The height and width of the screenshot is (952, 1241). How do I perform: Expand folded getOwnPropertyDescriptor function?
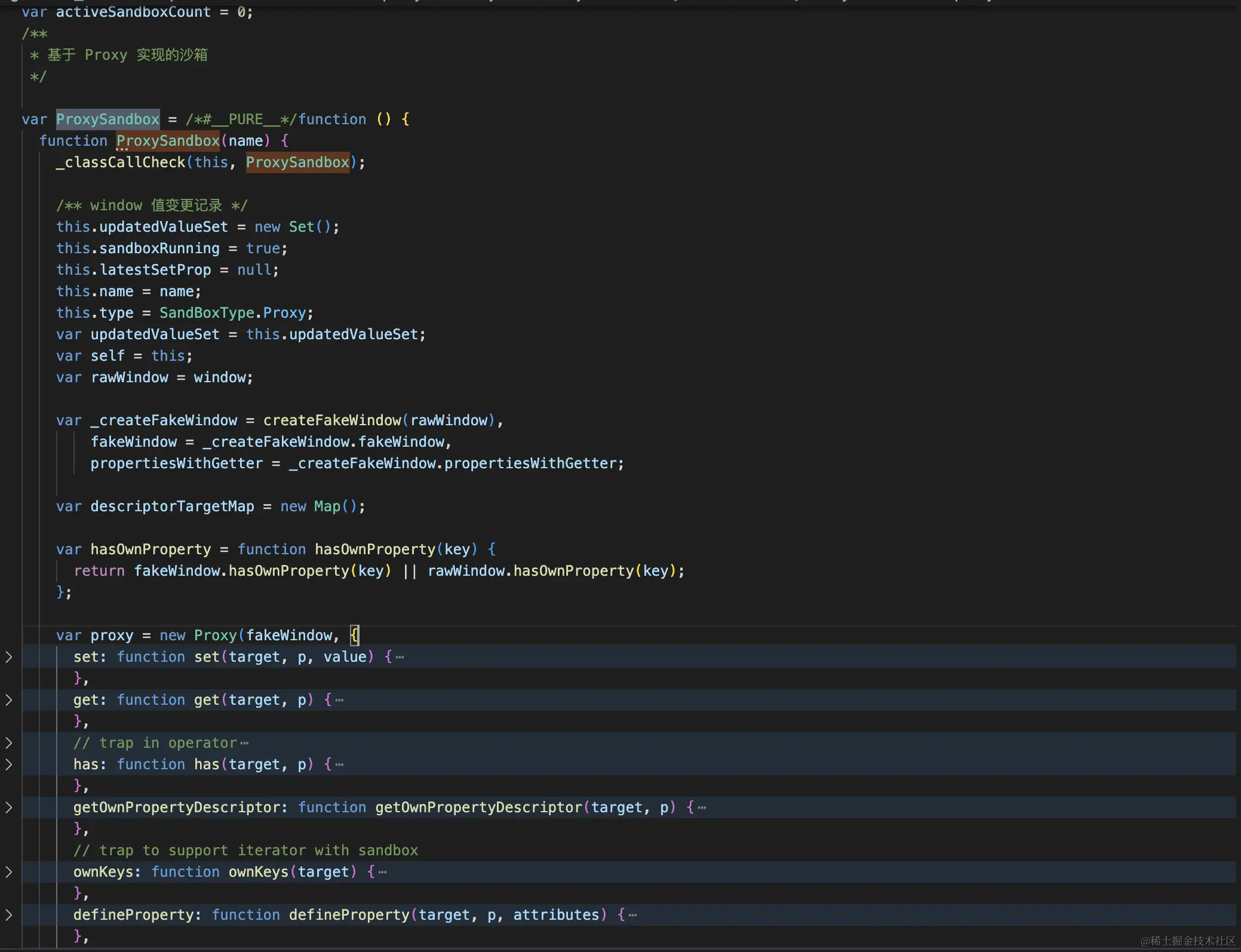pyautogui.click(x=8, y=807)
